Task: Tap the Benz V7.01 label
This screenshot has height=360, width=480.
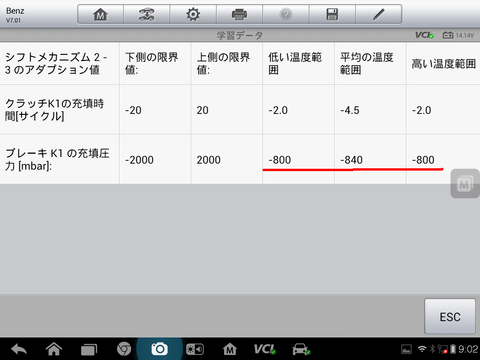Action: 15,15
